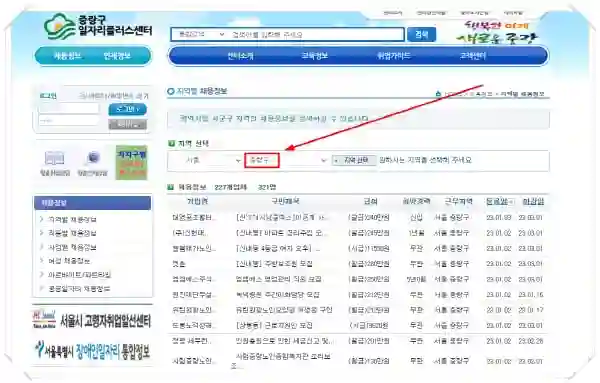Click the 중랑구 일자리플러스센터 logo

[98, 26]
